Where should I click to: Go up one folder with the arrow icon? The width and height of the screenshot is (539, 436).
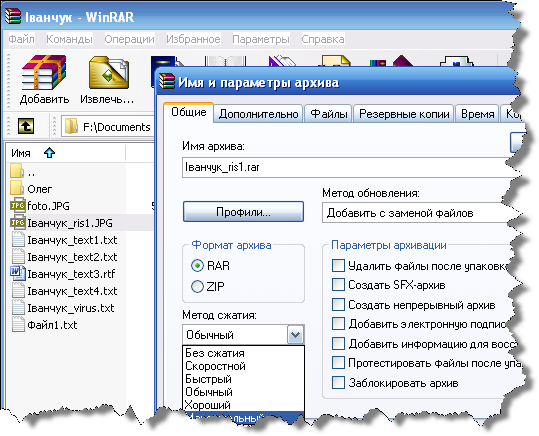(x=26, y=126)
